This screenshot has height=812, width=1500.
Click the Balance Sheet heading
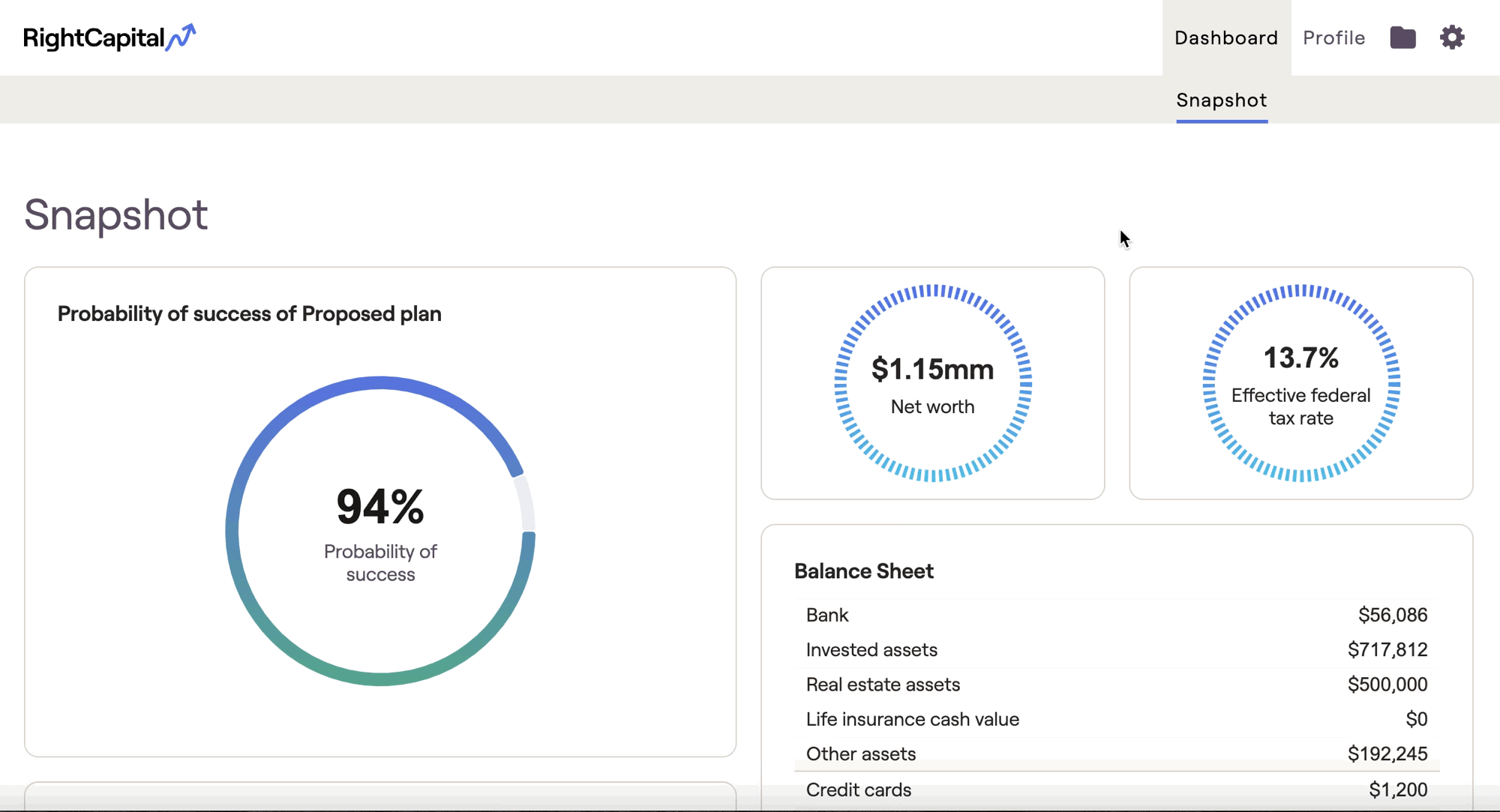tap(863, 571)
